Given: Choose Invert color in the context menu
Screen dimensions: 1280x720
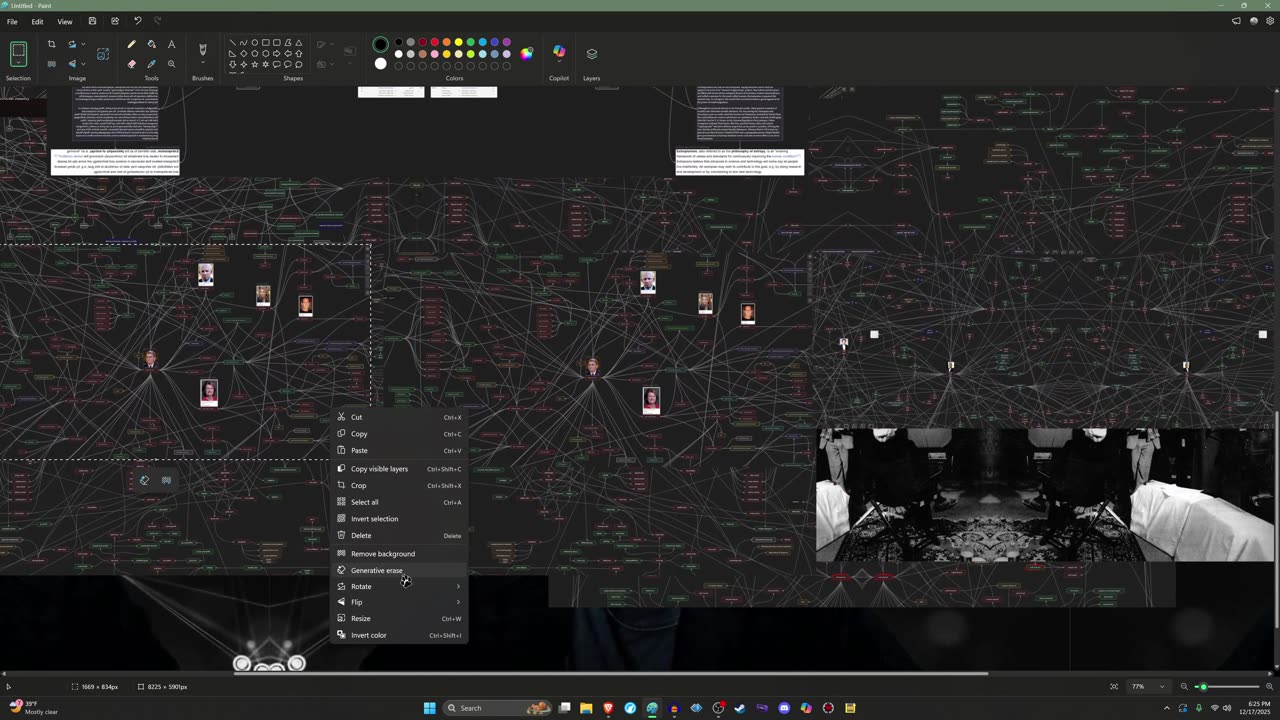Looking at the screenshot, I should pyautogui.click(x=399, y=635).
